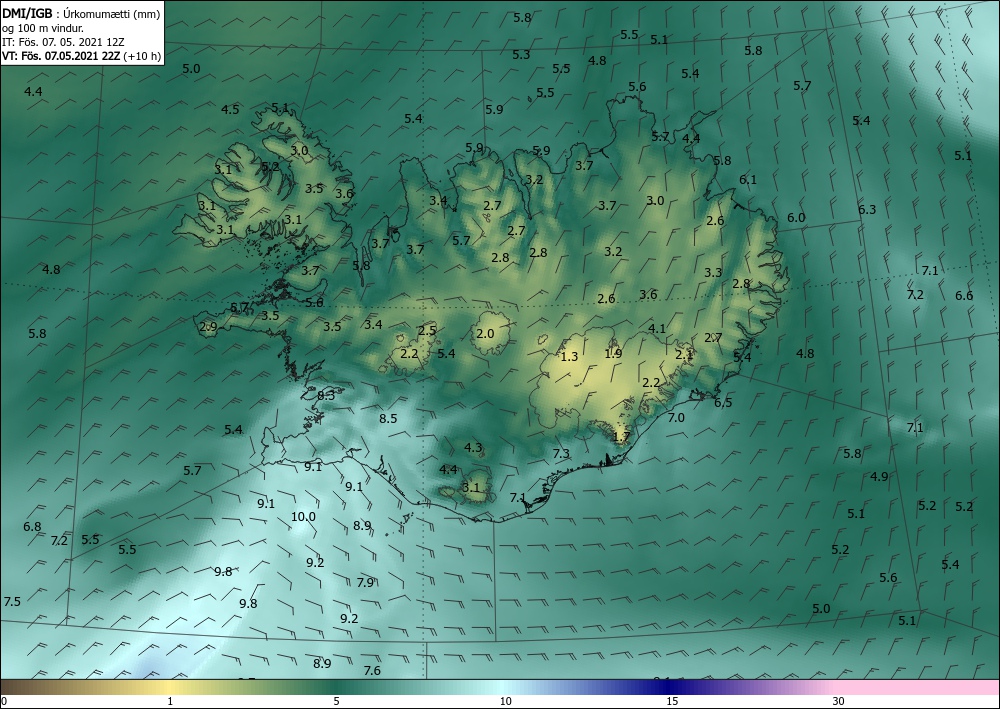Click the 3.3 value on the map

[713, 272]
